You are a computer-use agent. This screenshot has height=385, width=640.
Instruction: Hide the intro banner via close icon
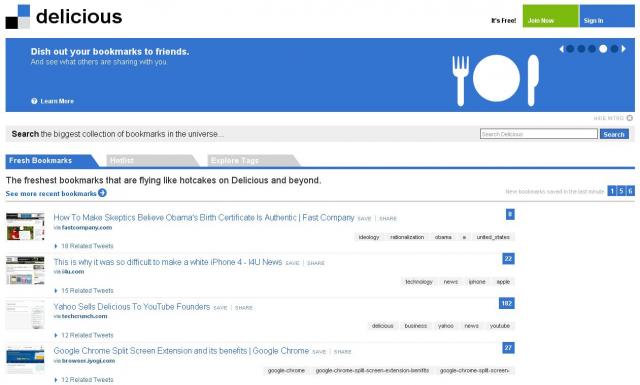(x=629, y=118)
